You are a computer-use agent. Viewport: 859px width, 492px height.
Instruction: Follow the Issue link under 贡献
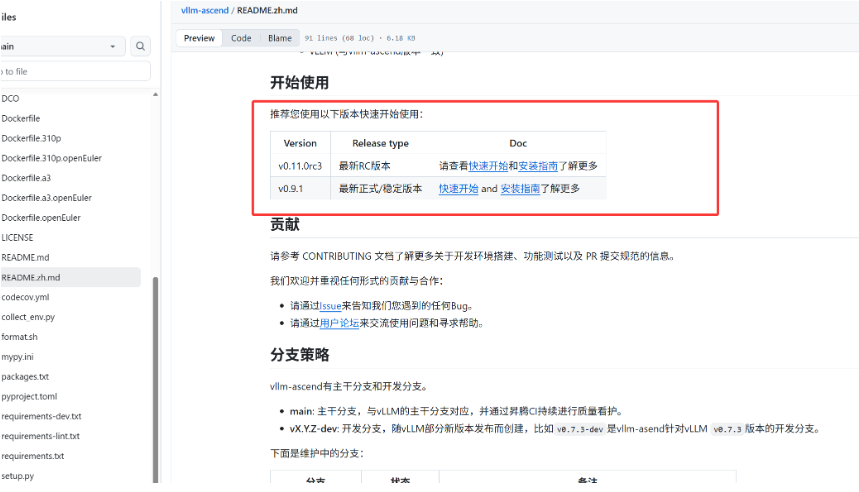point(331,306)
